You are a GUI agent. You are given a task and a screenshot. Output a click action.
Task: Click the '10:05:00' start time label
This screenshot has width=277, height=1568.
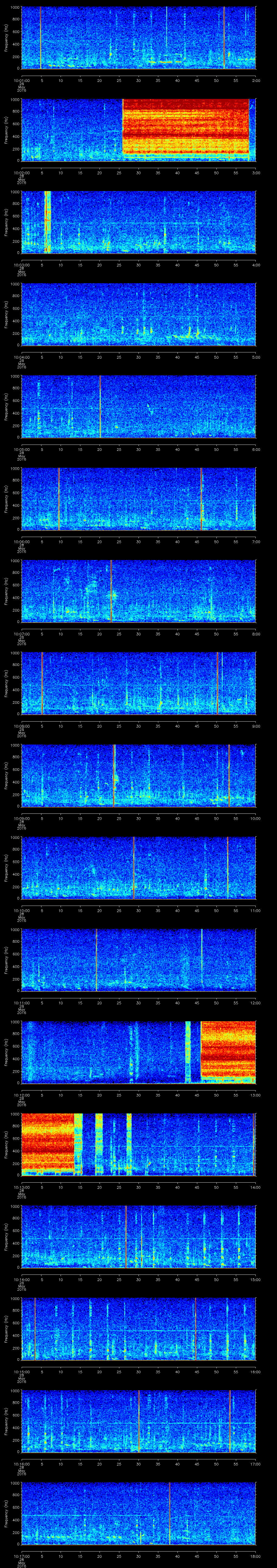(21, 449)
